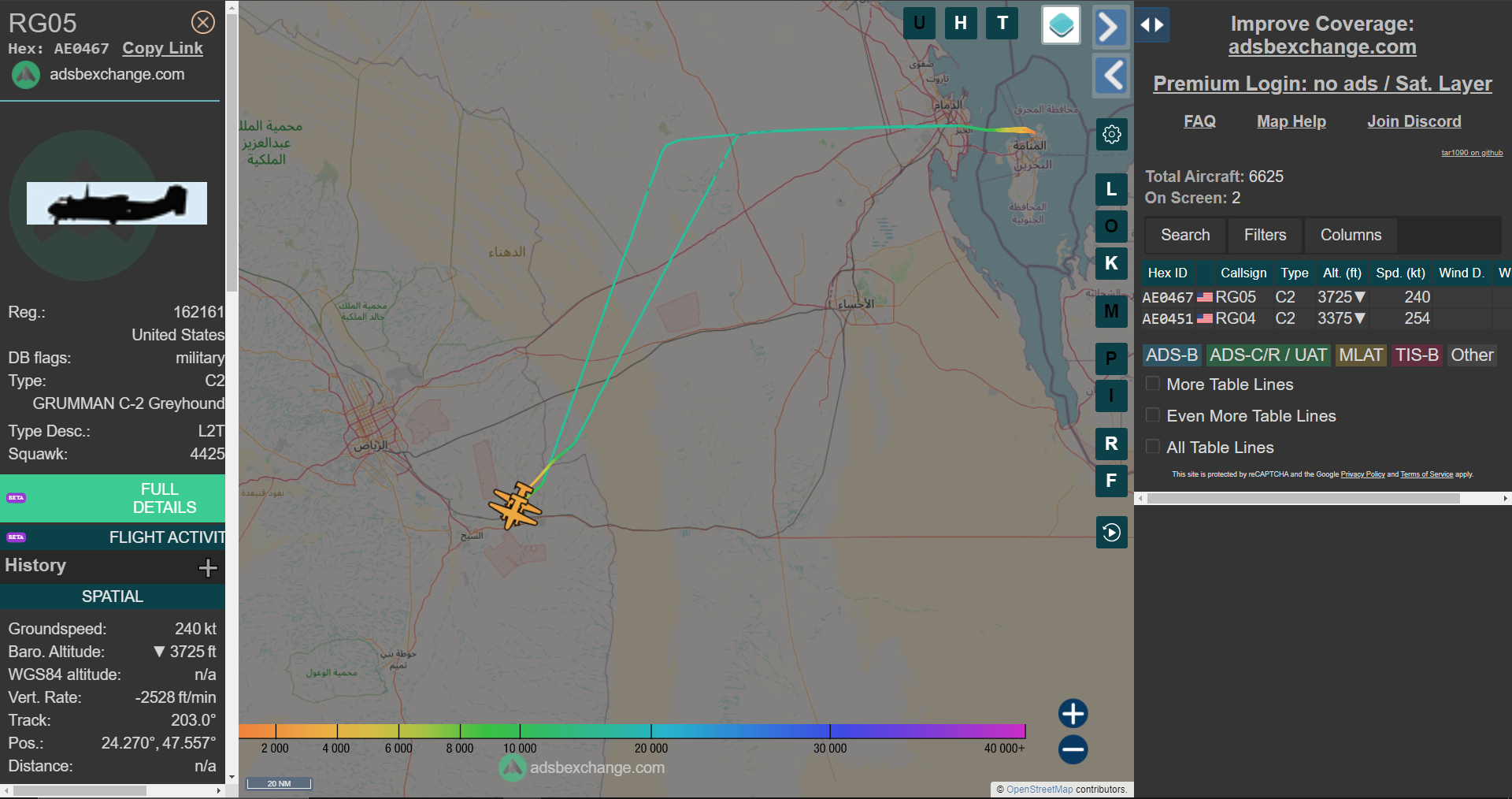Open the history replay button
1512x799 pixels.
tap(1111, 532)
